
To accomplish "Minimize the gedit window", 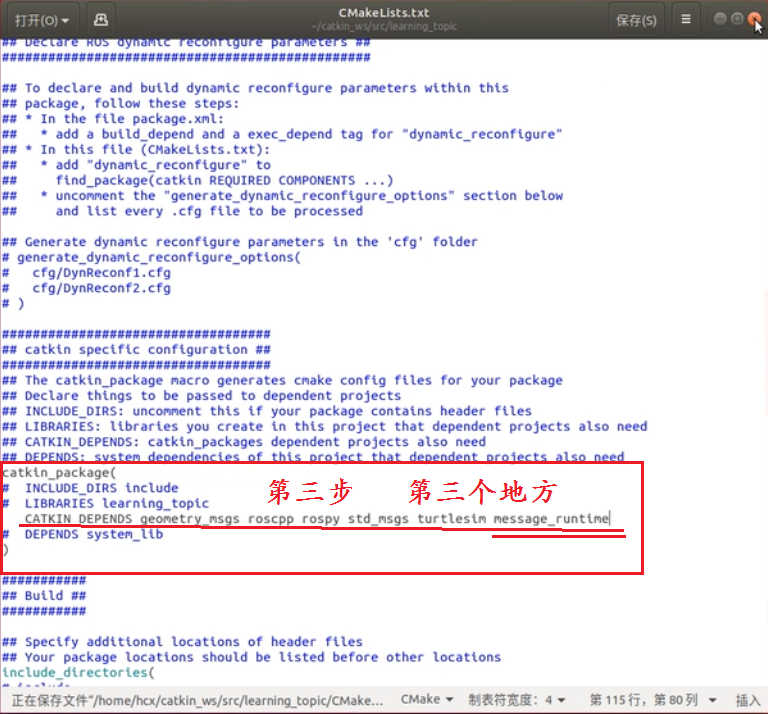I will (720, 19).
